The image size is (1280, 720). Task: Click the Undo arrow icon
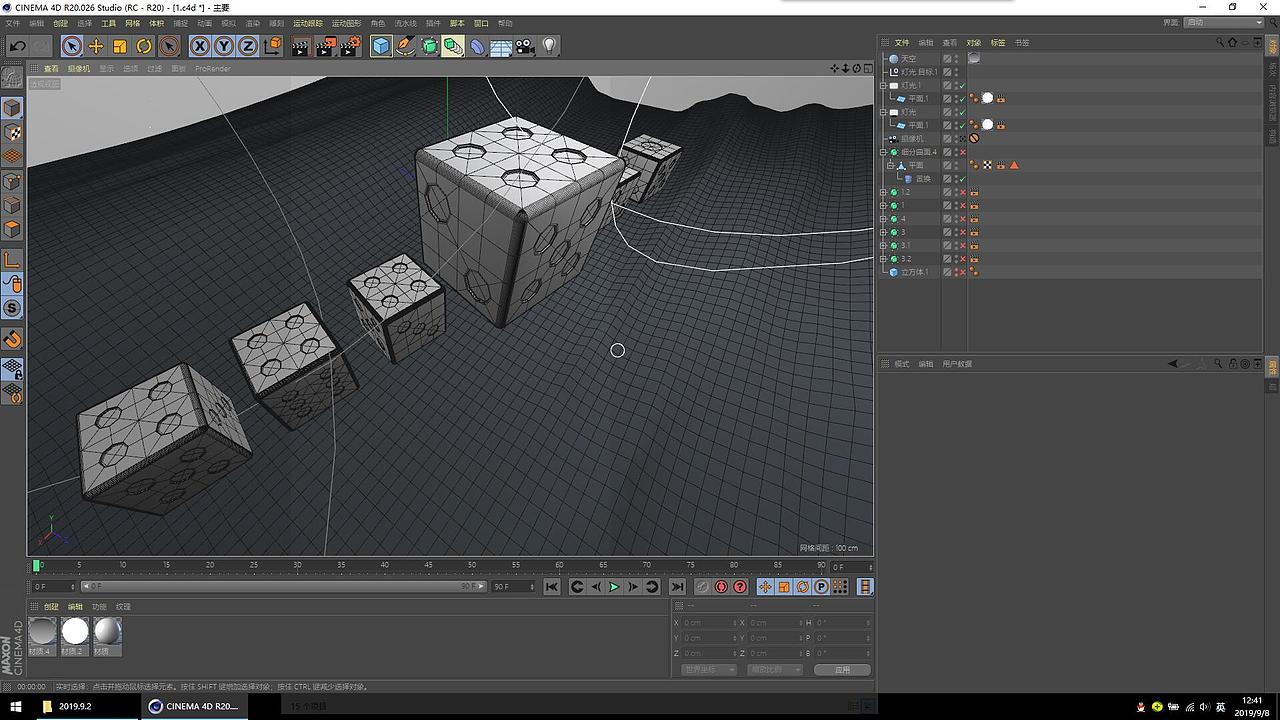pos(17,46)
